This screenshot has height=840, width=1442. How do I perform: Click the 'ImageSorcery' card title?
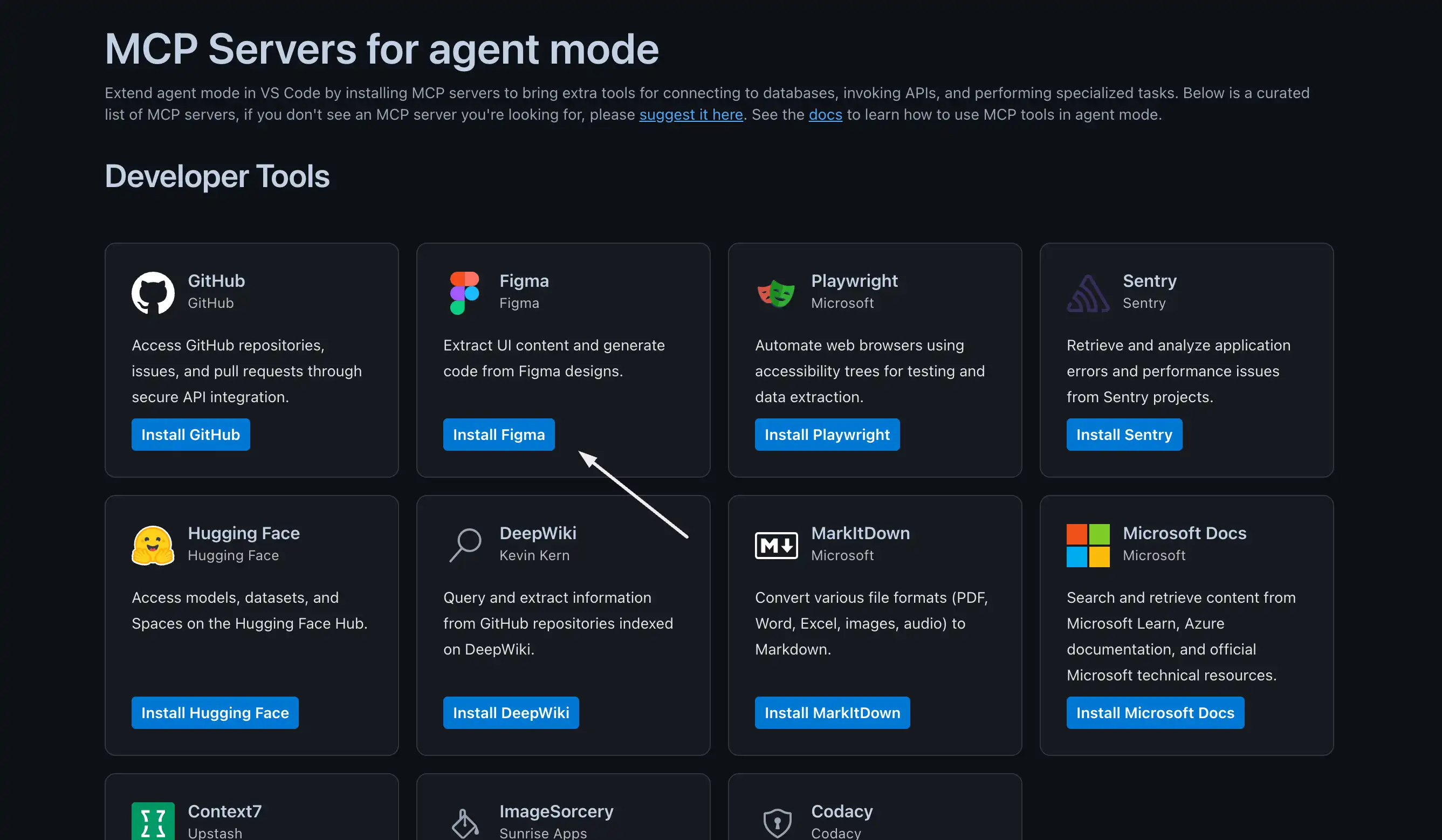pos(556,811)
